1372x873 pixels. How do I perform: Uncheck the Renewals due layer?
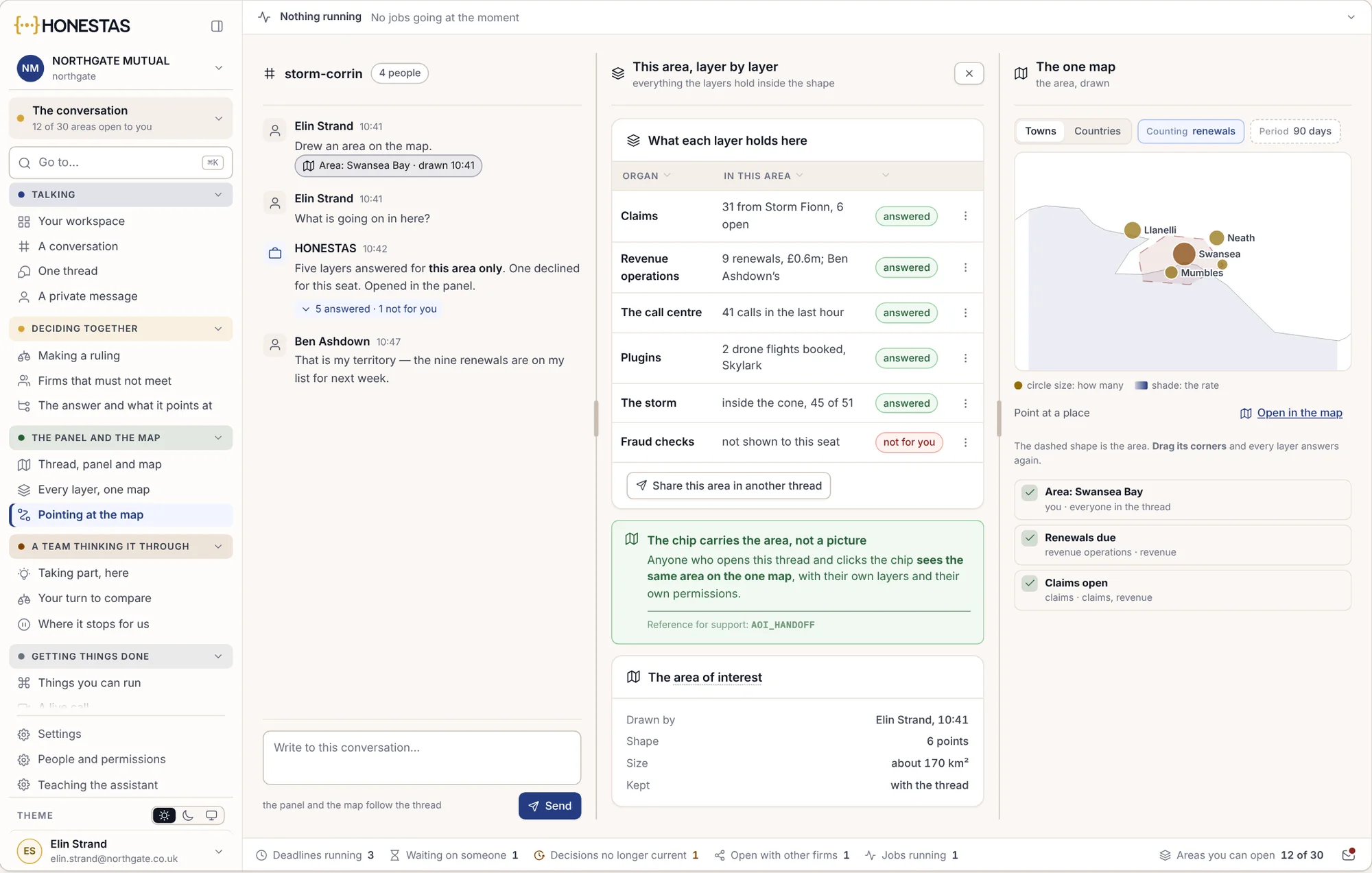(1029, 538)
